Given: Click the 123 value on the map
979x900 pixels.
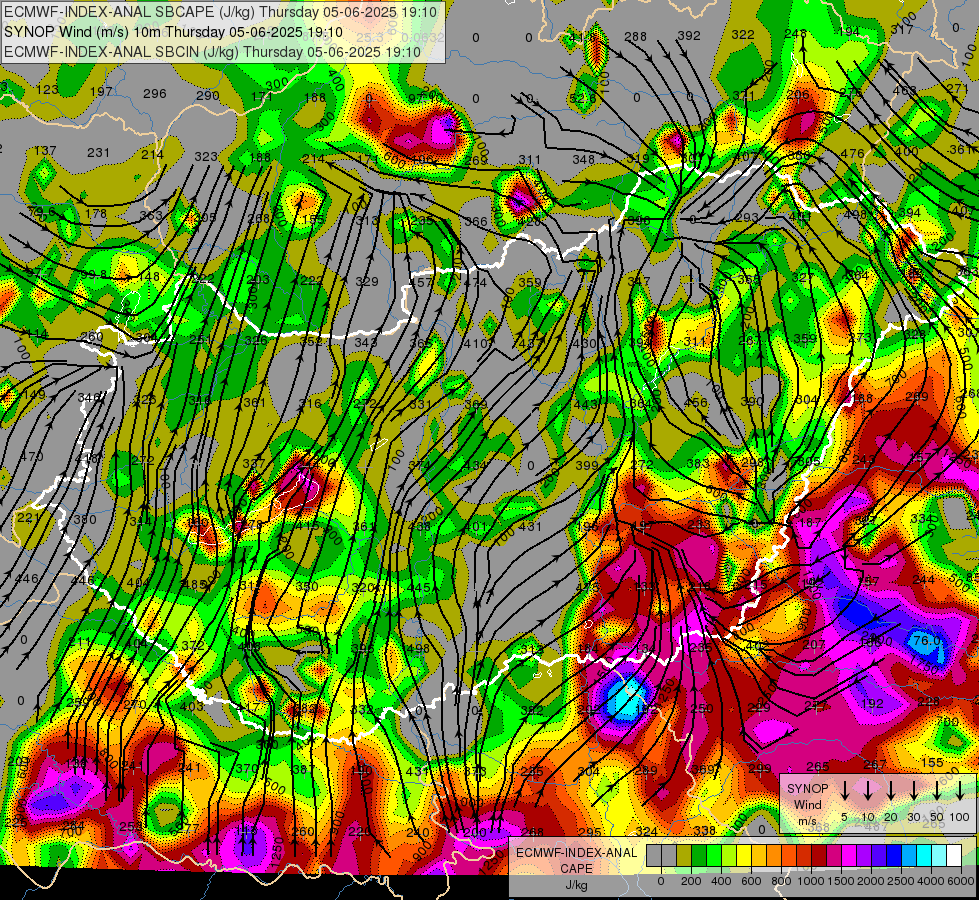Looking at the screenshot, I should pyautogui.click(x=47, y=90).
